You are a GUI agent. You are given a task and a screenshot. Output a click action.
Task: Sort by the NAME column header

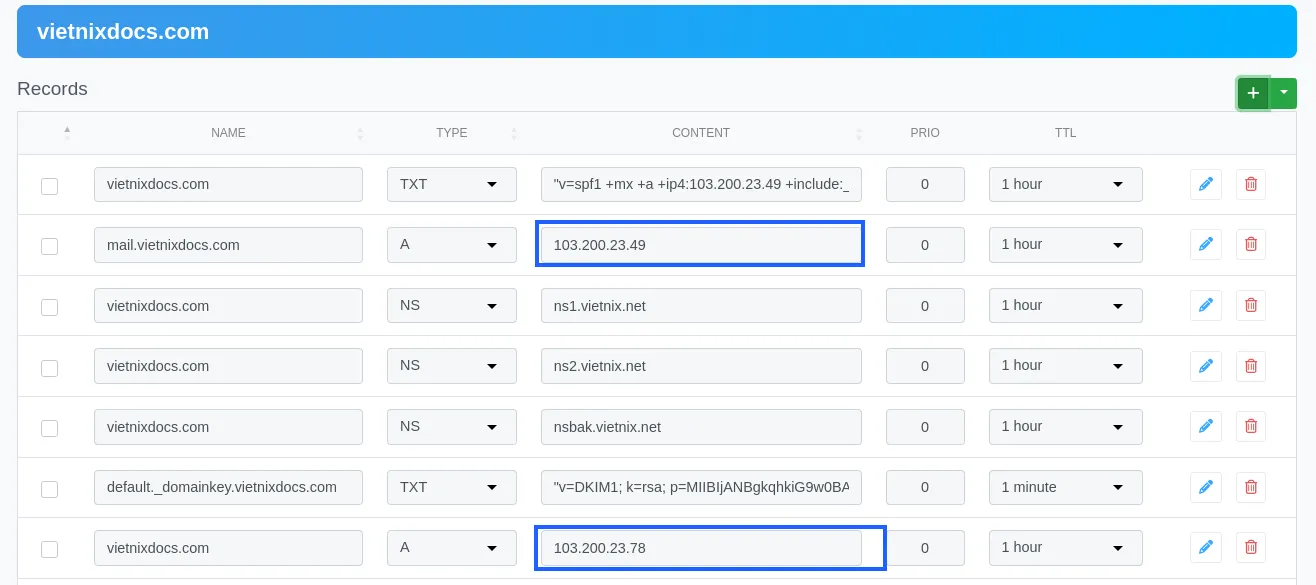(228, 133)
